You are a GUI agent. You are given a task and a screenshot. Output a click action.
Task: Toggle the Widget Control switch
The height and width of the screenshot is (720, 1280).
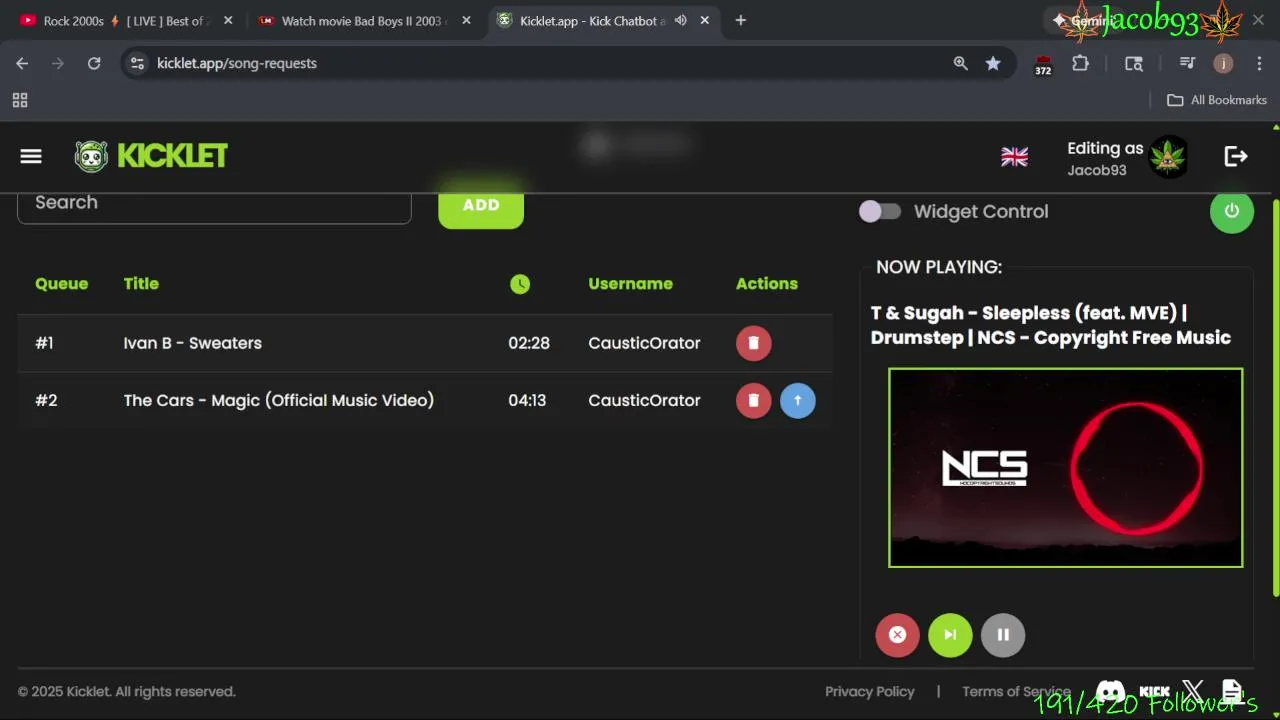click(x=880, y=211)
